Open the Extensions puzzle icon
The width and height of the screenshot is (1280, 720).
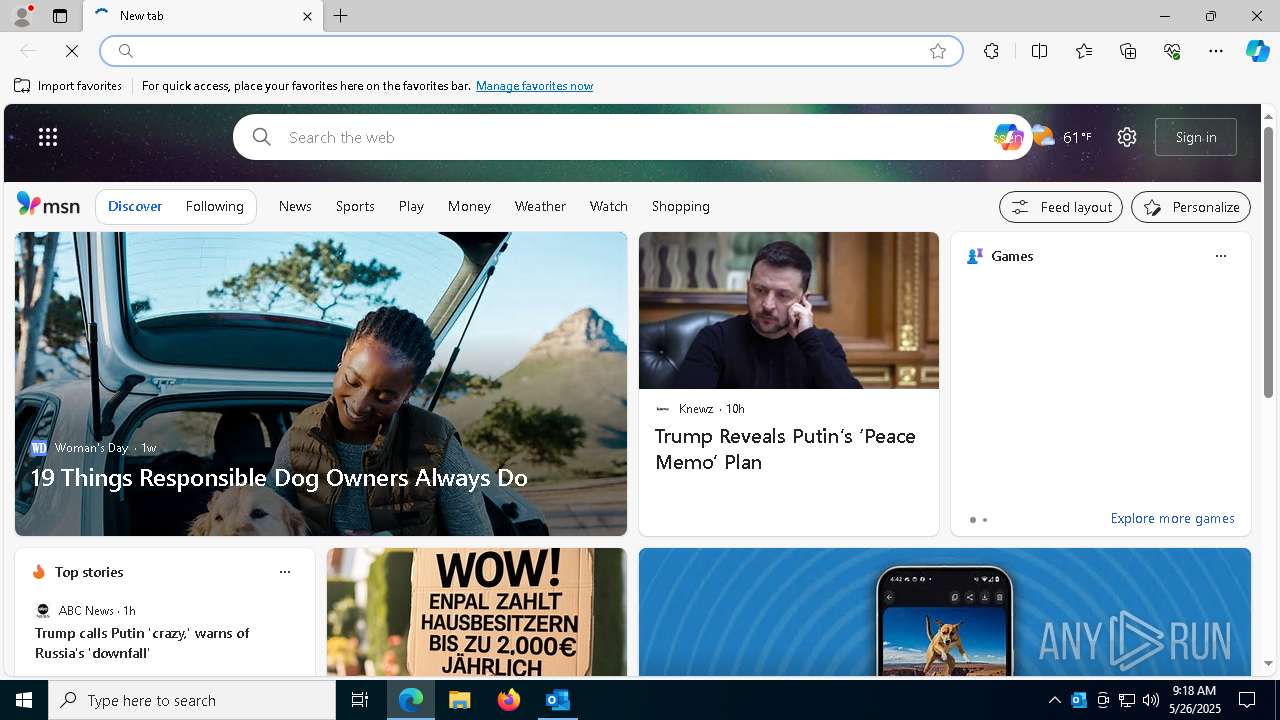[991, 51]
